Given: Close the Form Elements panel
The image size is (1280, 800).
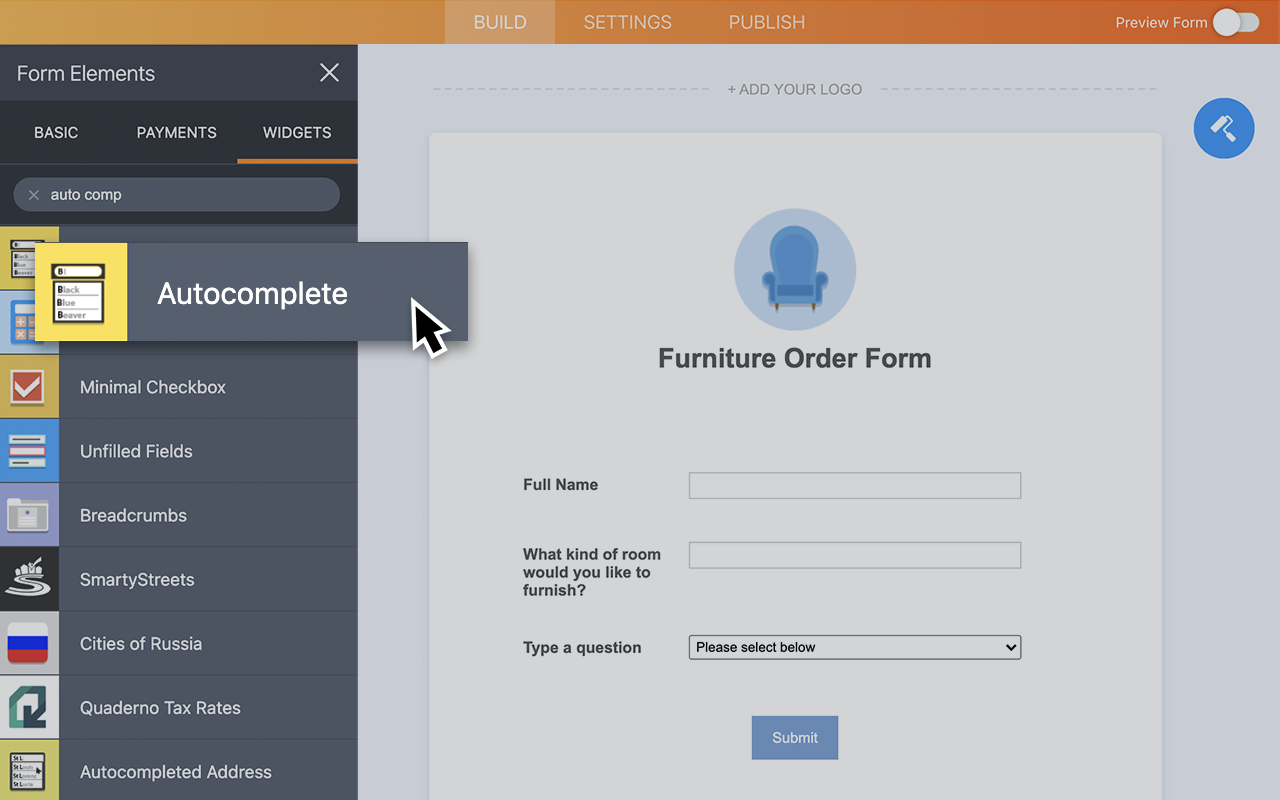Looking at the screenshot, I should point(329,72).
